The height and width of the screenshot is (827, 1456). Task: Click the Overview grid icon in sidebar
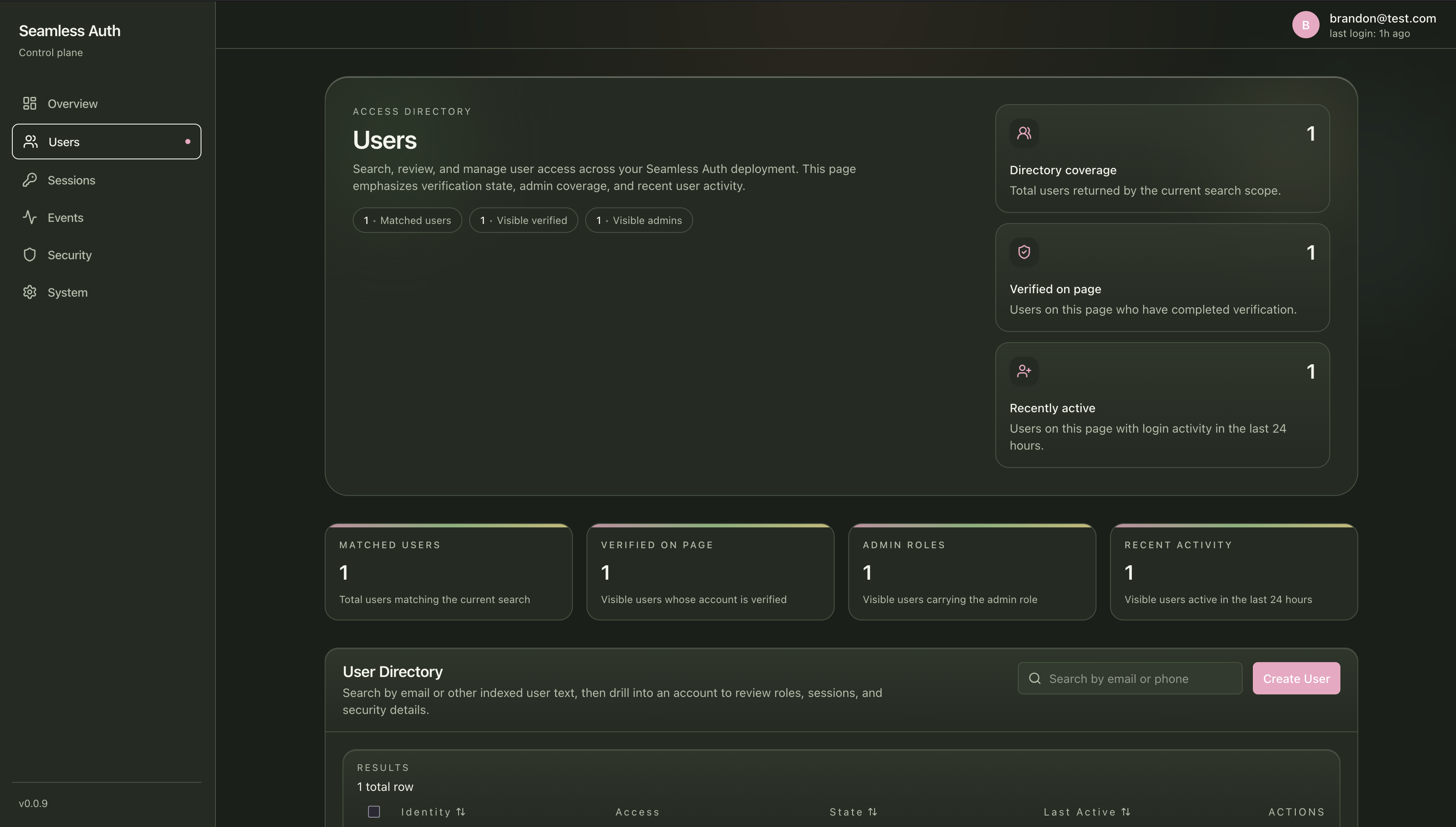point(29,103)
